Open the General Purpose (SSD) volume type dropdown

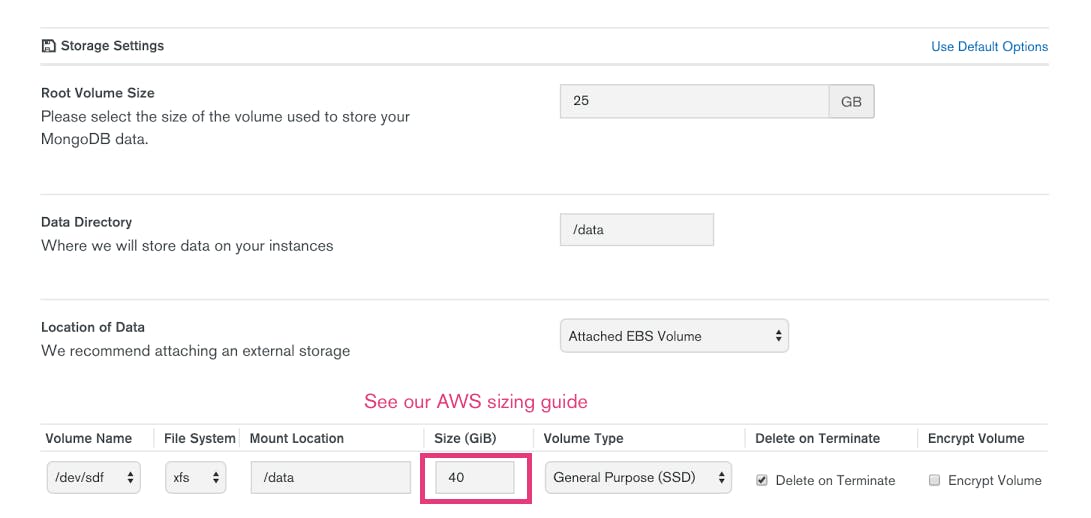click(x=638, y=478)
